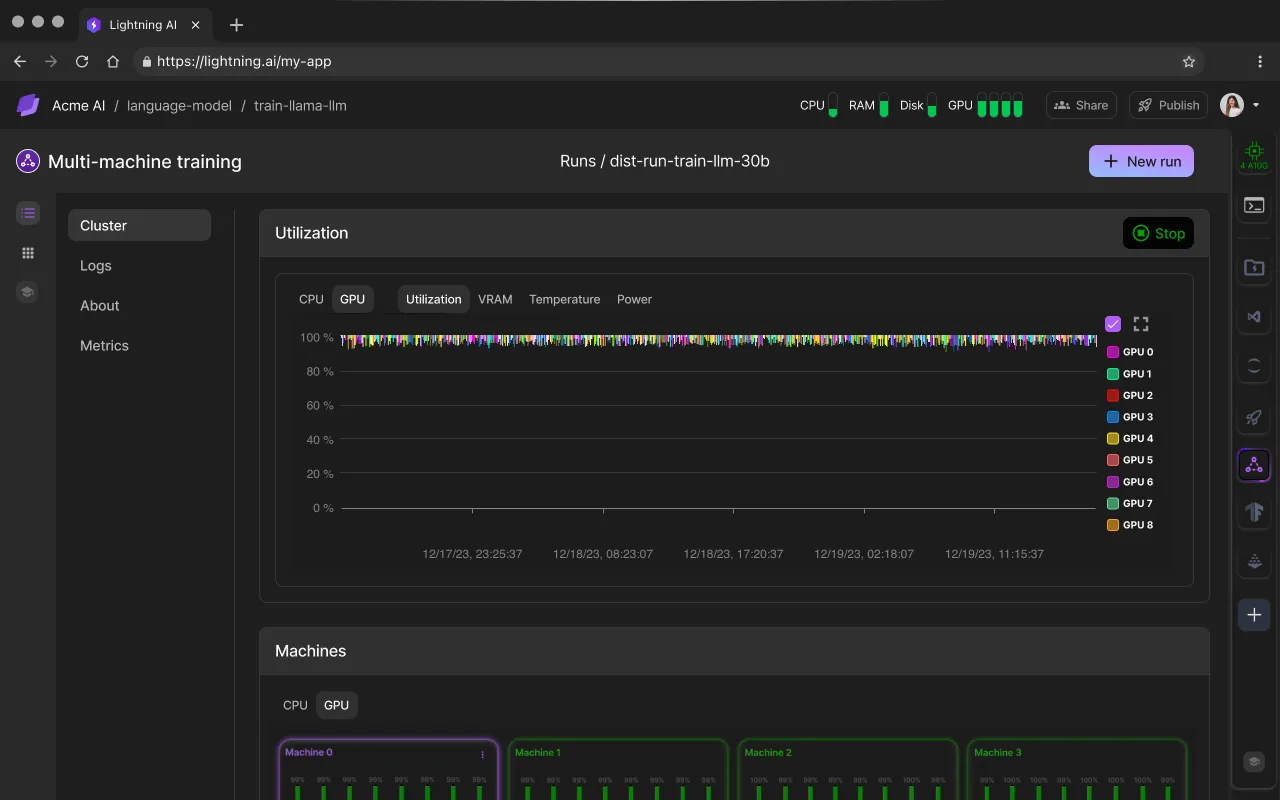Open train-llama-llm breadcrumb

[300, 105]
